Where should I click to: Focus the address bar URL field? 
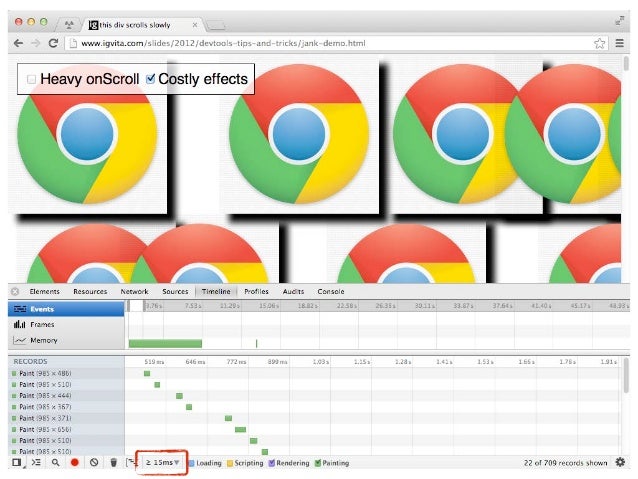coord(334,43)
